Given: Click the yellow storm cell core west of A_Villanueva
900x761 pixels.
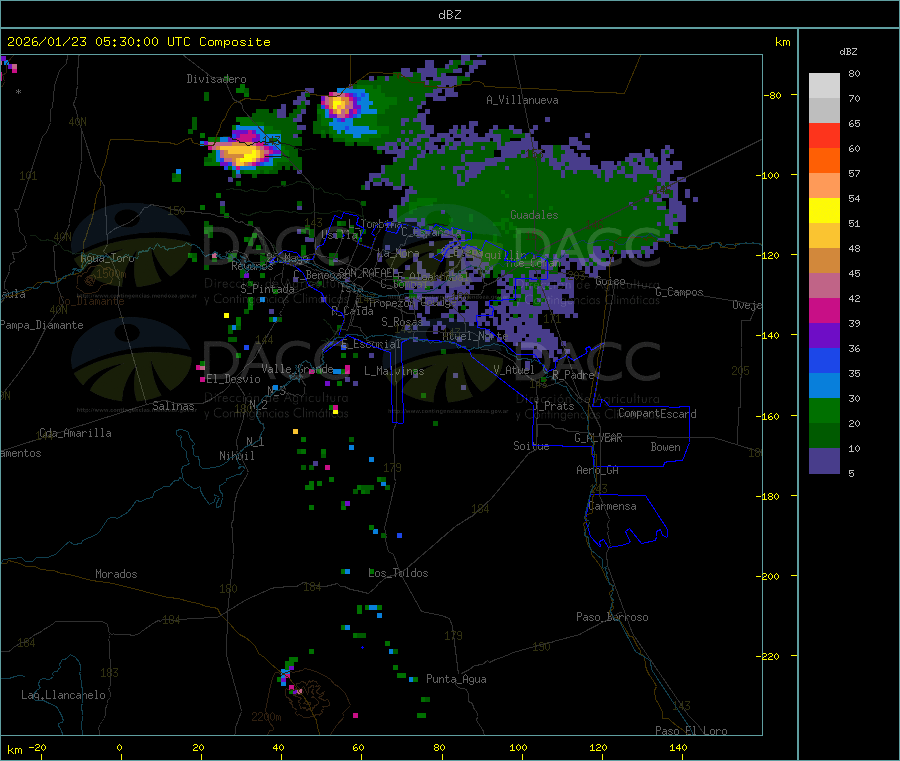Looking at the screenshot, I should tap(340, 106).
